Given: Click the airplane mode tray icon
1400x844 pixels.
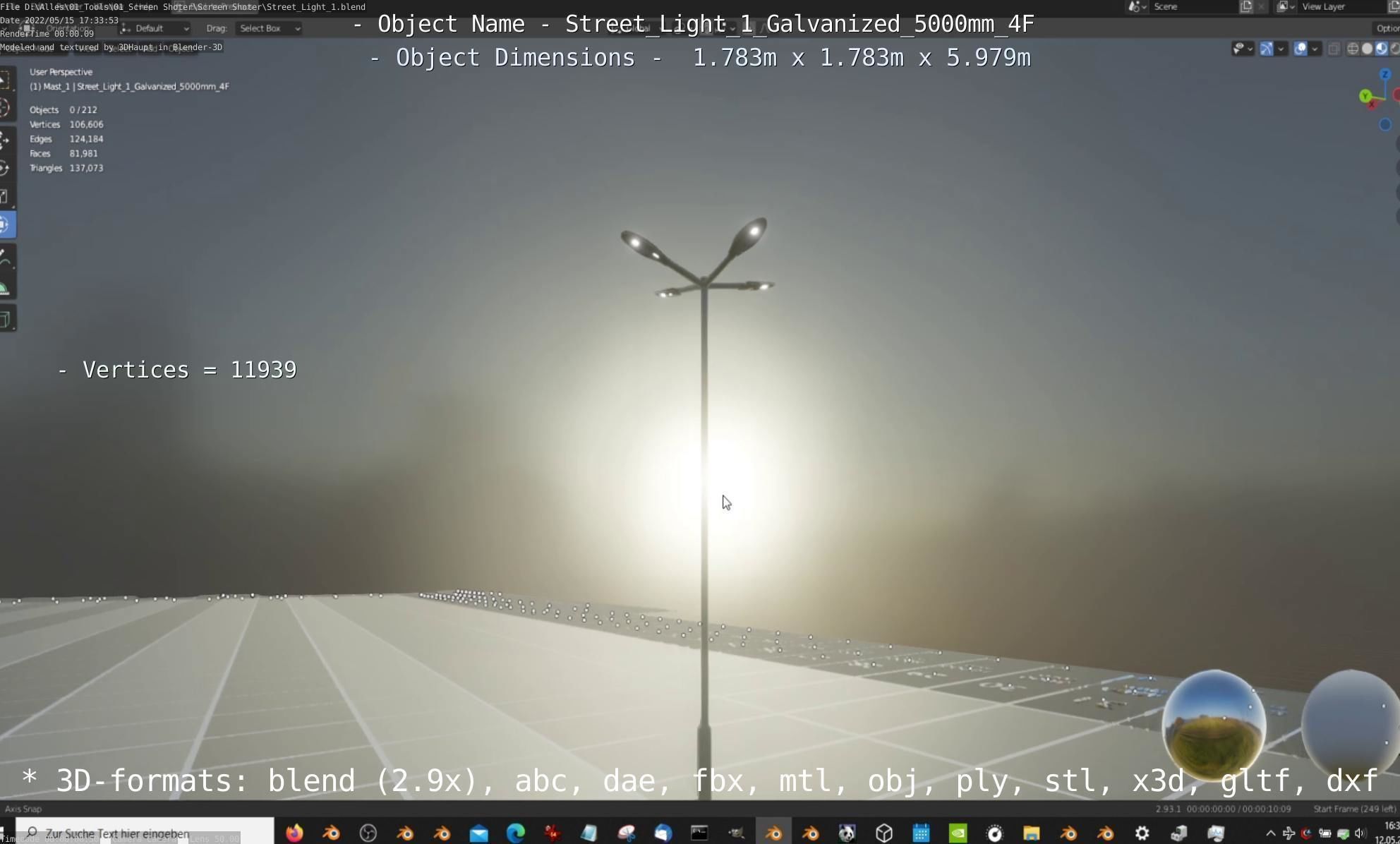Looking at the screenshot, I should pos(1289,833).
